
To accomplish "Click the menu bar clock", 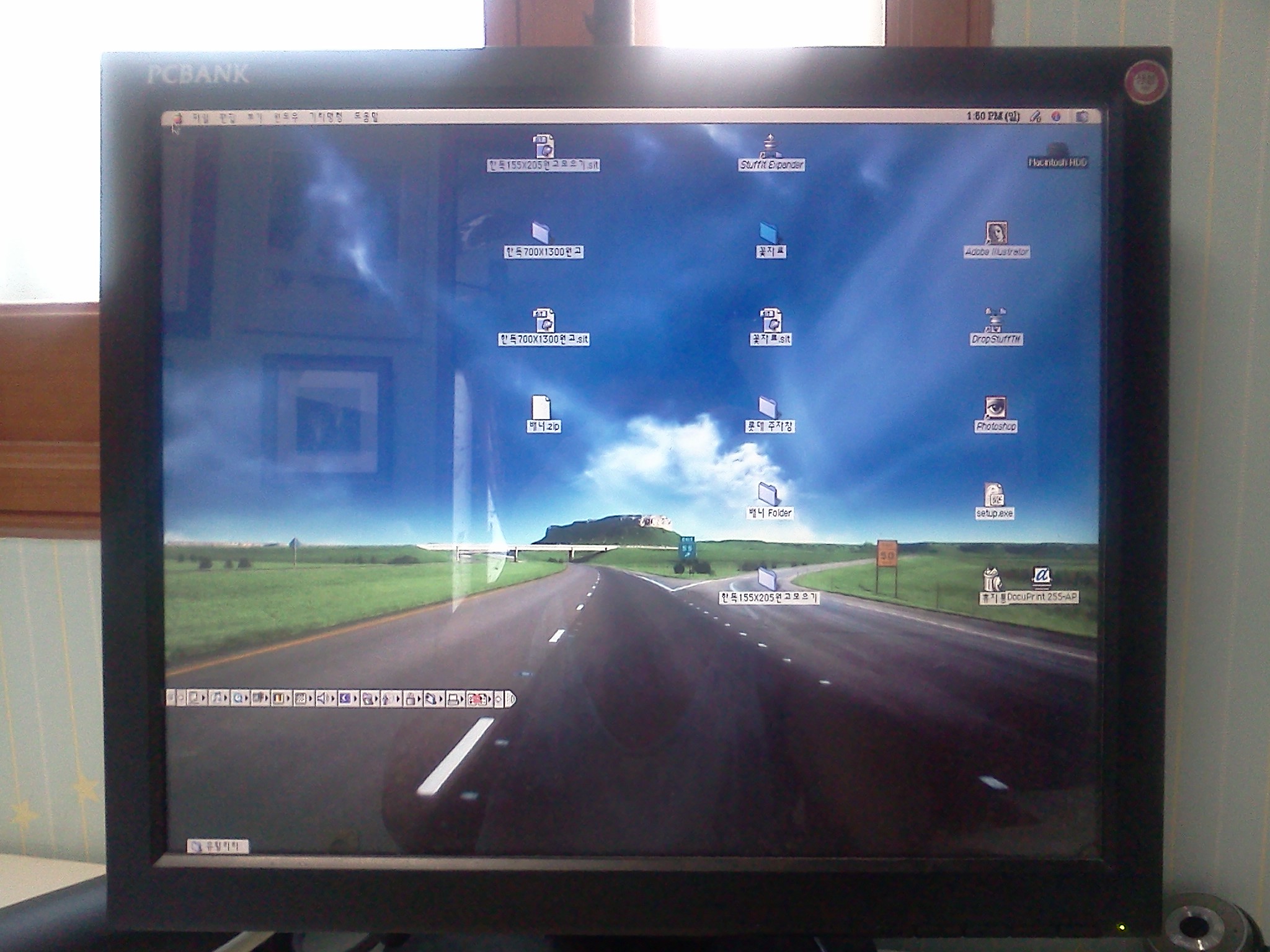I will coord(993,117).
